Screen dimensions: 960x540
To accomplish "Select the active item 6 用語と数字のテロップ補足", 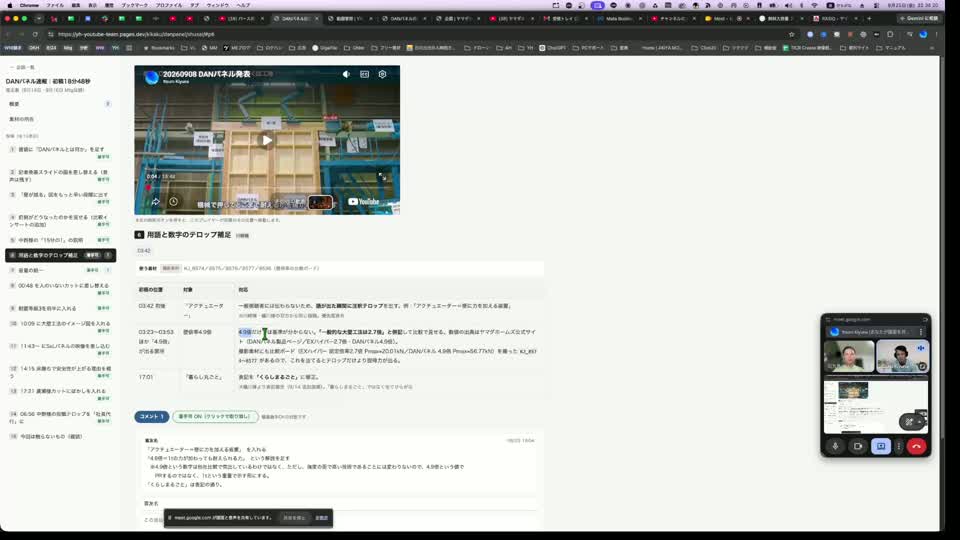I will 60,255.
